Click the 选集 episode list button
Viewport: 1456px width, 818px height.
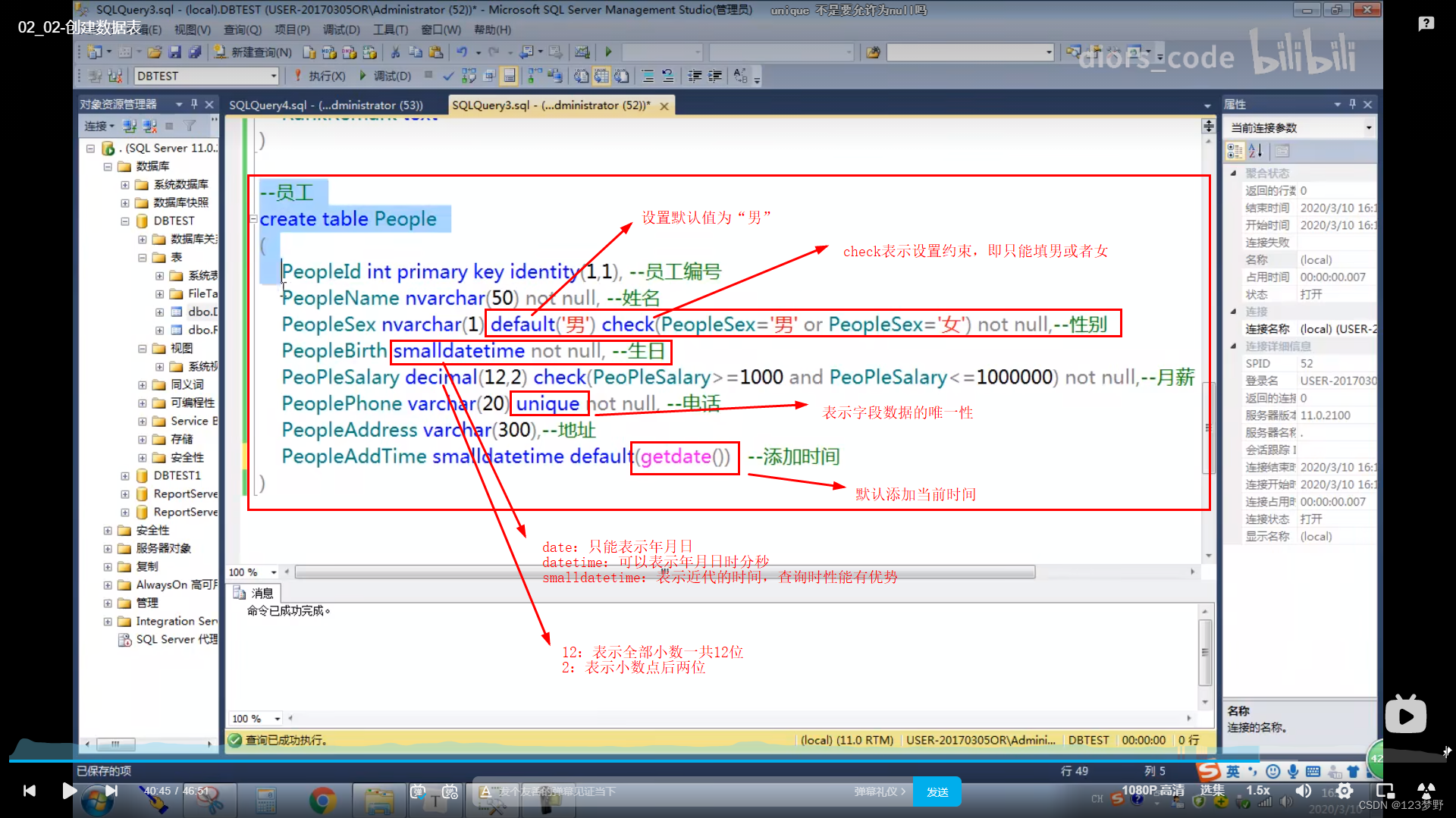[1213, 790]
